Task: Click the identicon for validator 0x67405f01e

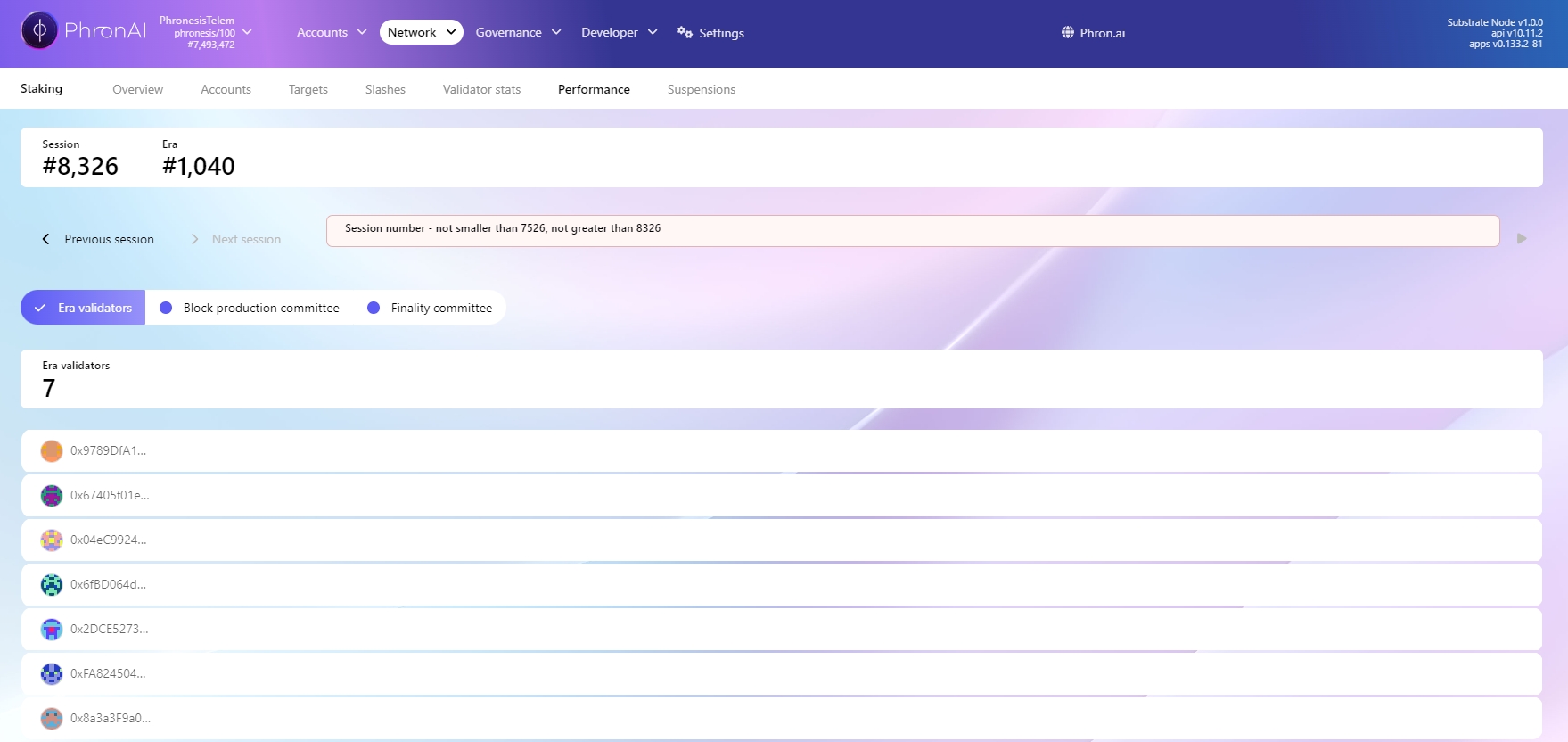Action: [x=52, y=496]
